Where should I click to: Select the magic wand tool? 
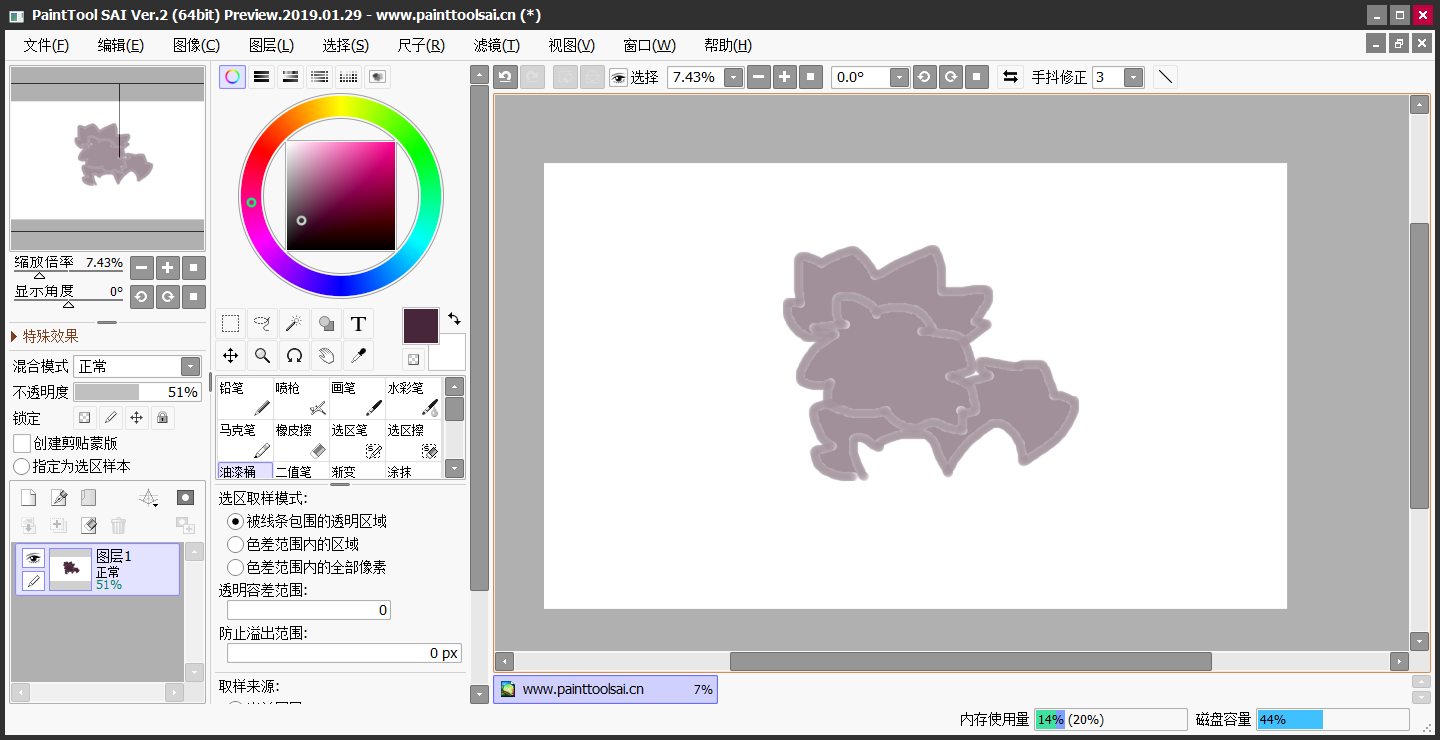tap(294, 323)
